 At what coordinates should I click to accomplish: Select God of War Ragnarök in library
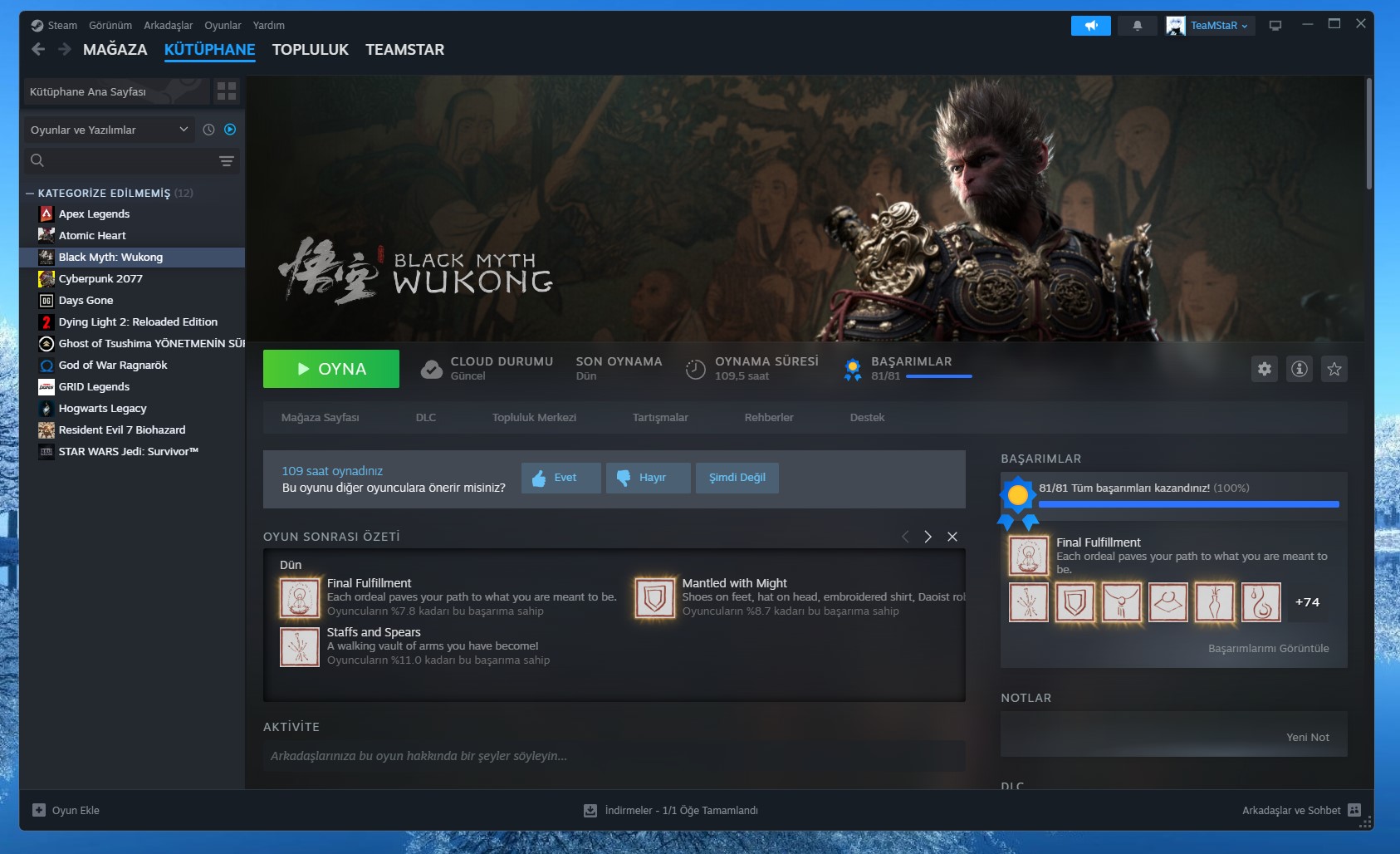coord(133,365)
